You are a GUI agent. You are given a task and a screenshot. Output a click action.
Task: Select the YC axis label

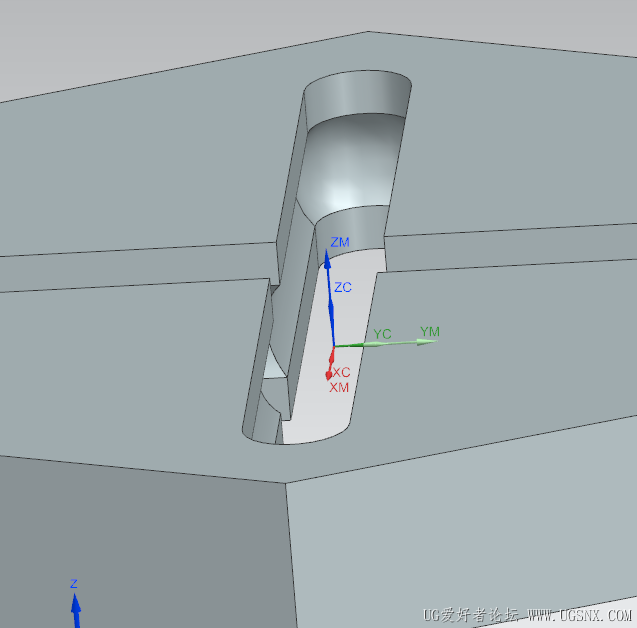[382, 334]
